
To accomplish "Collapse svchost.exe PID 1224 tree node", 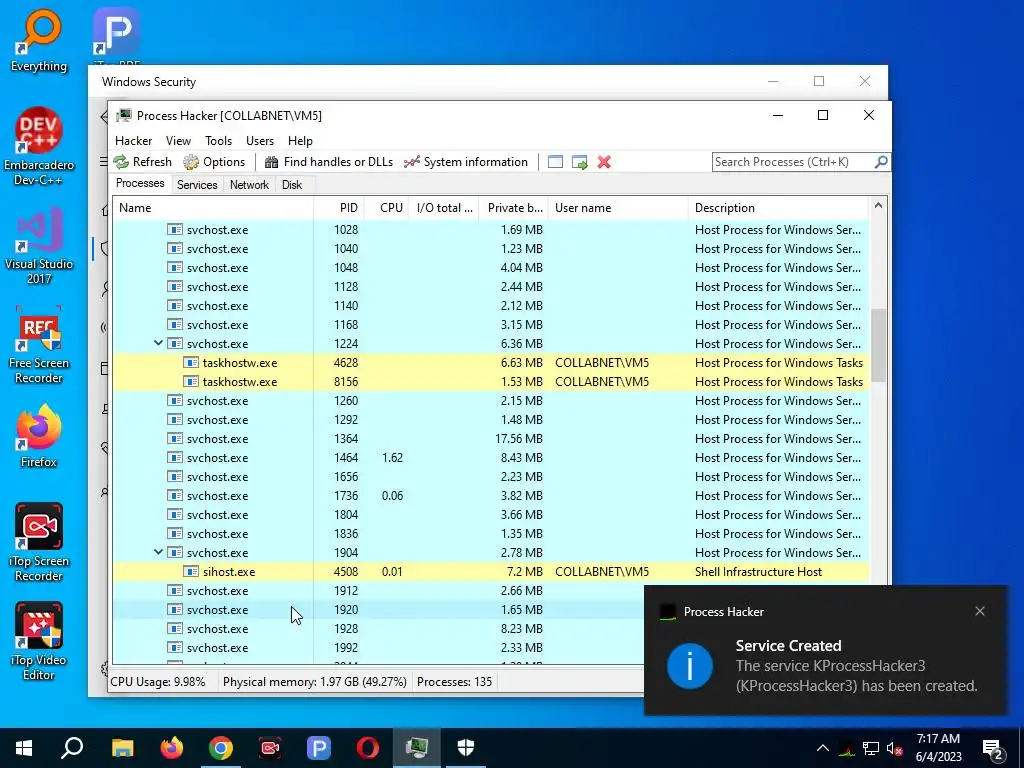I will pos(158,343).
